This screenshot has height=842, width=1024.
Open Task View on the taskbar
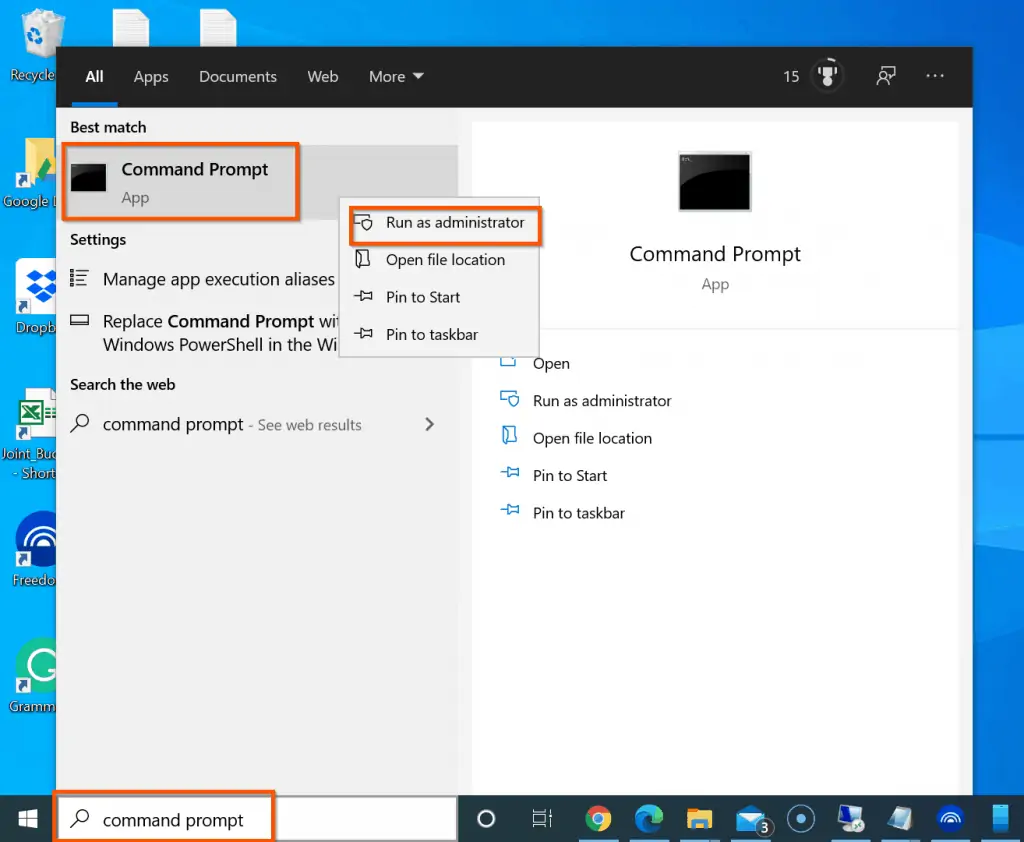click(x=541, y=818)
